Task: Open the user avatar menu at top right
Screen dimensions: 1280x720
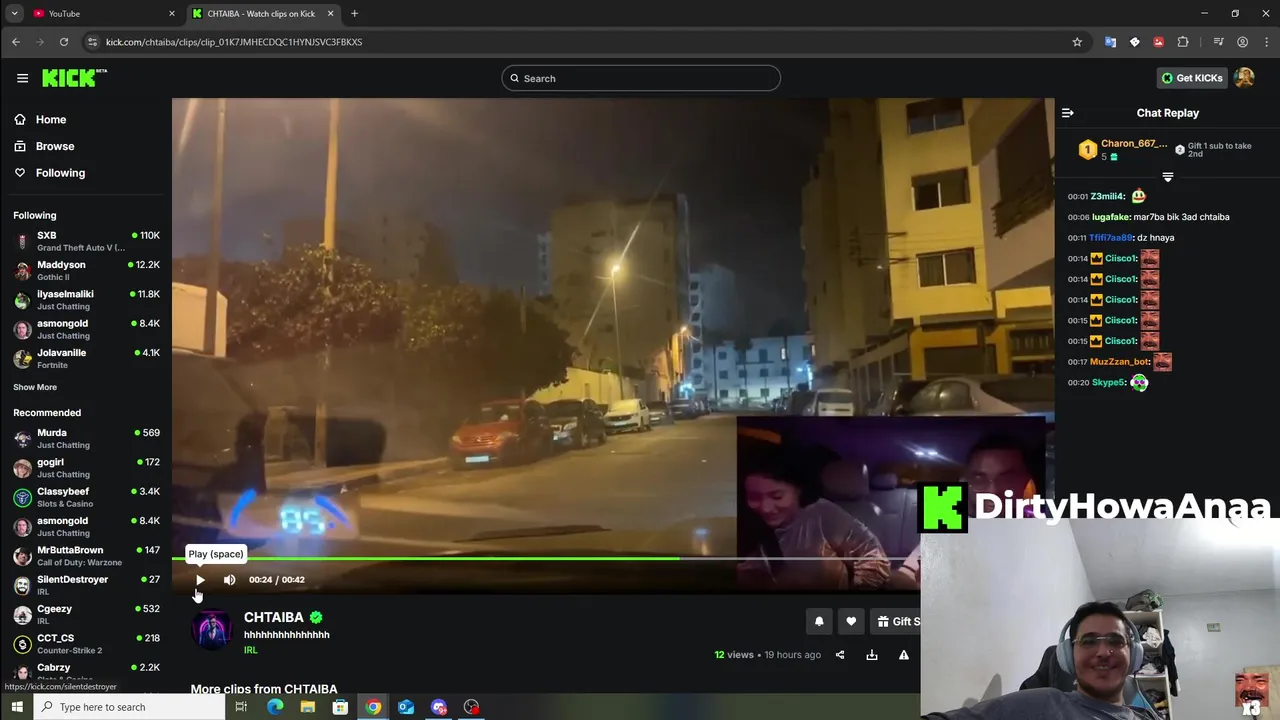Action: tap(1244, 78)
